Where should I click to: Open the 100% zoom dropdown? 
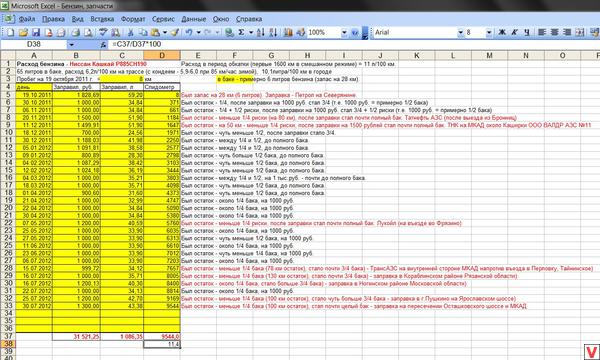pyautogui.click(x=344, y=33)
